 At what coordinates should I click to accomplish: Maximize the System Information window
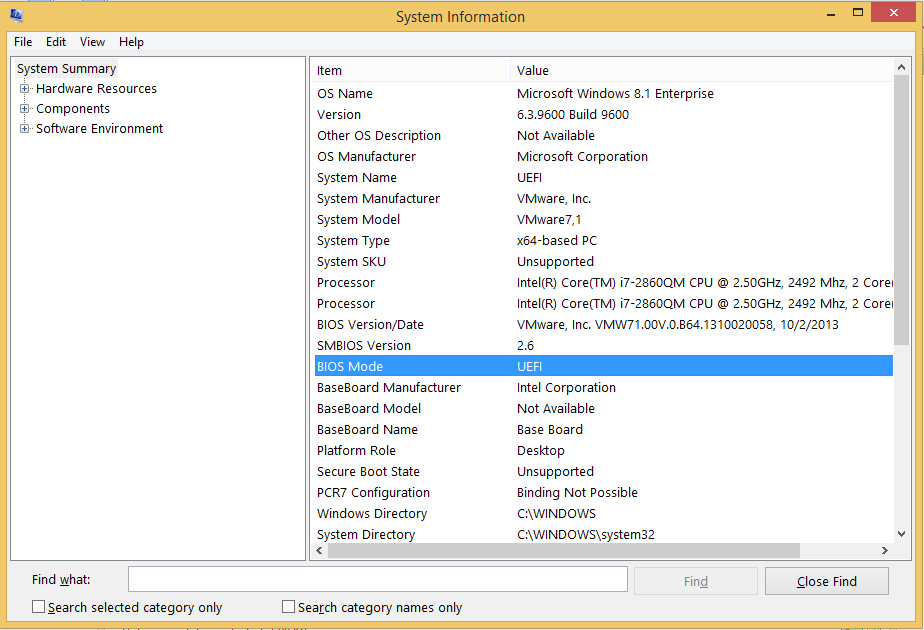coord(858,12)
